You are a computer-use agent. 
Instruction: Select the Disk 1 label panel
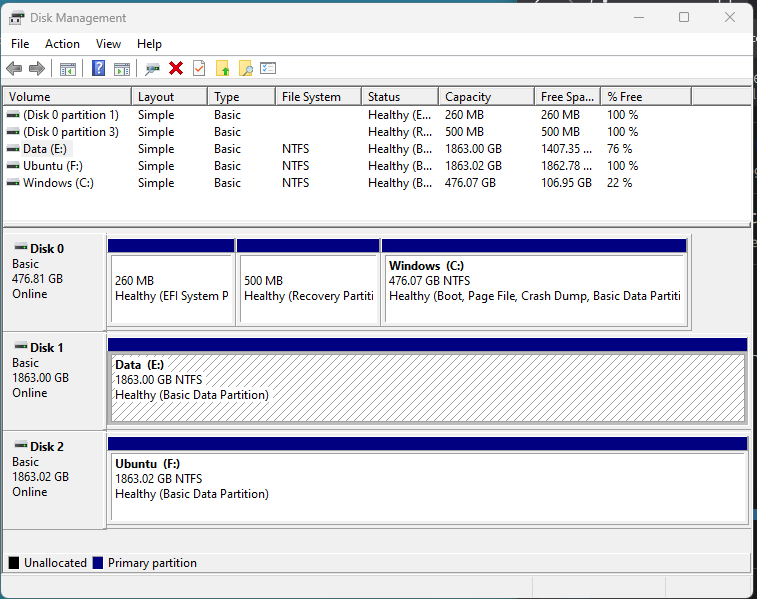(54, 381)
